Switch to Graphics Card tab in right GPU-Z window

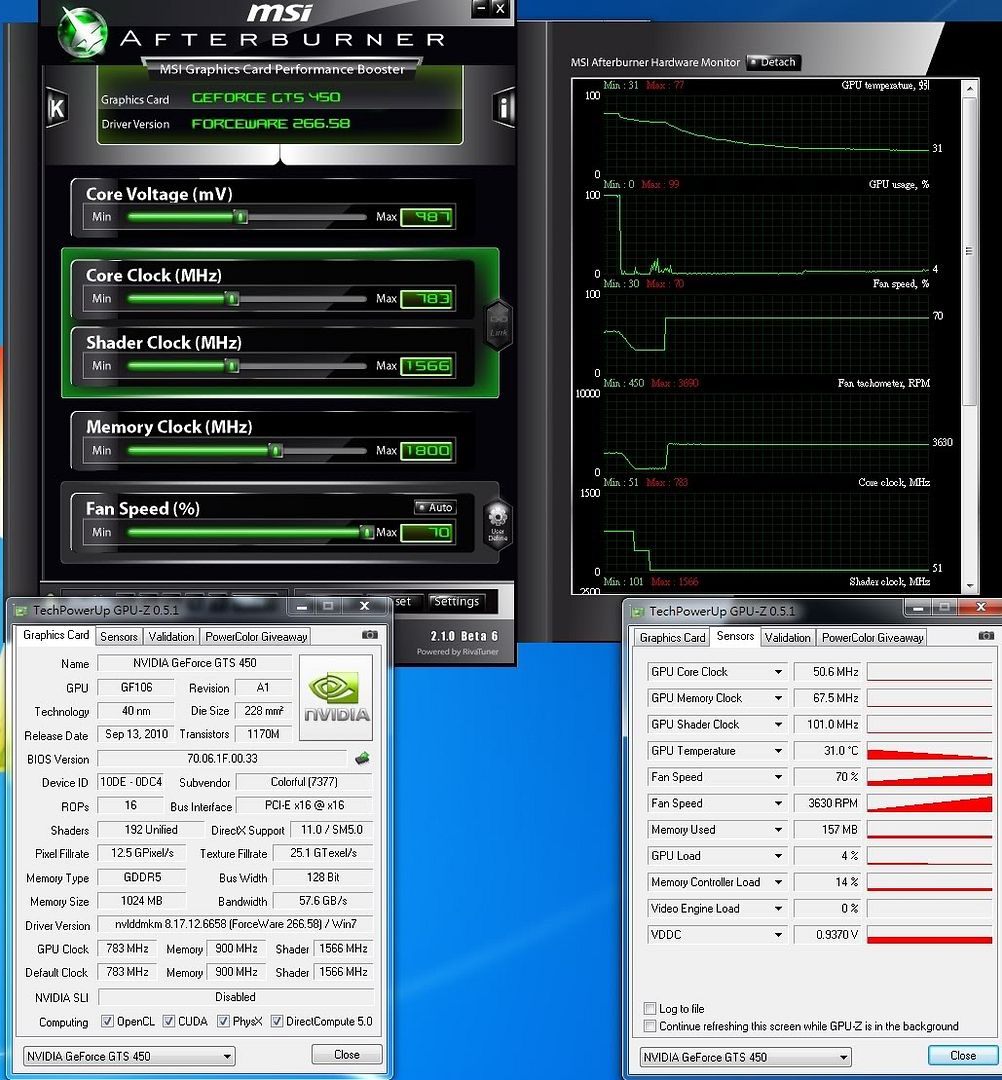[x=672, y=637]
